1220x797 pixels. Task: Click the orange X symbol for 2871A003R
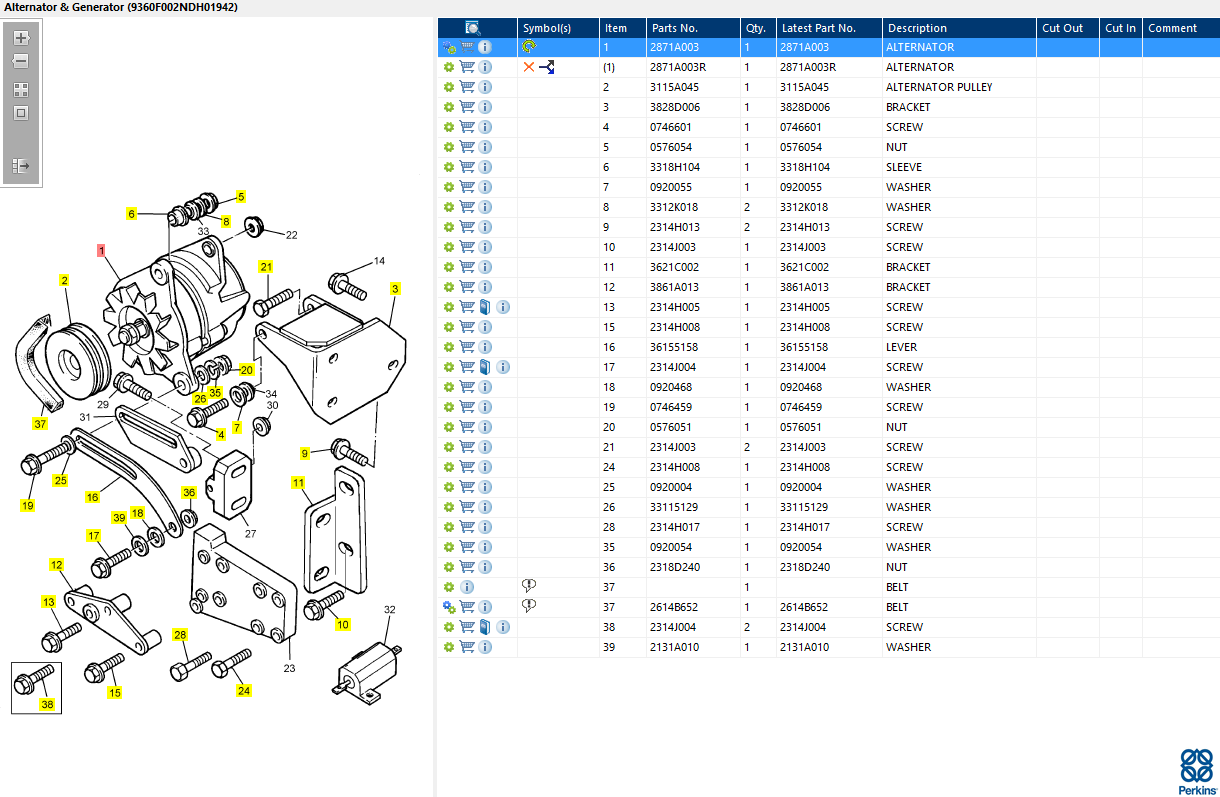coord(529,67)
